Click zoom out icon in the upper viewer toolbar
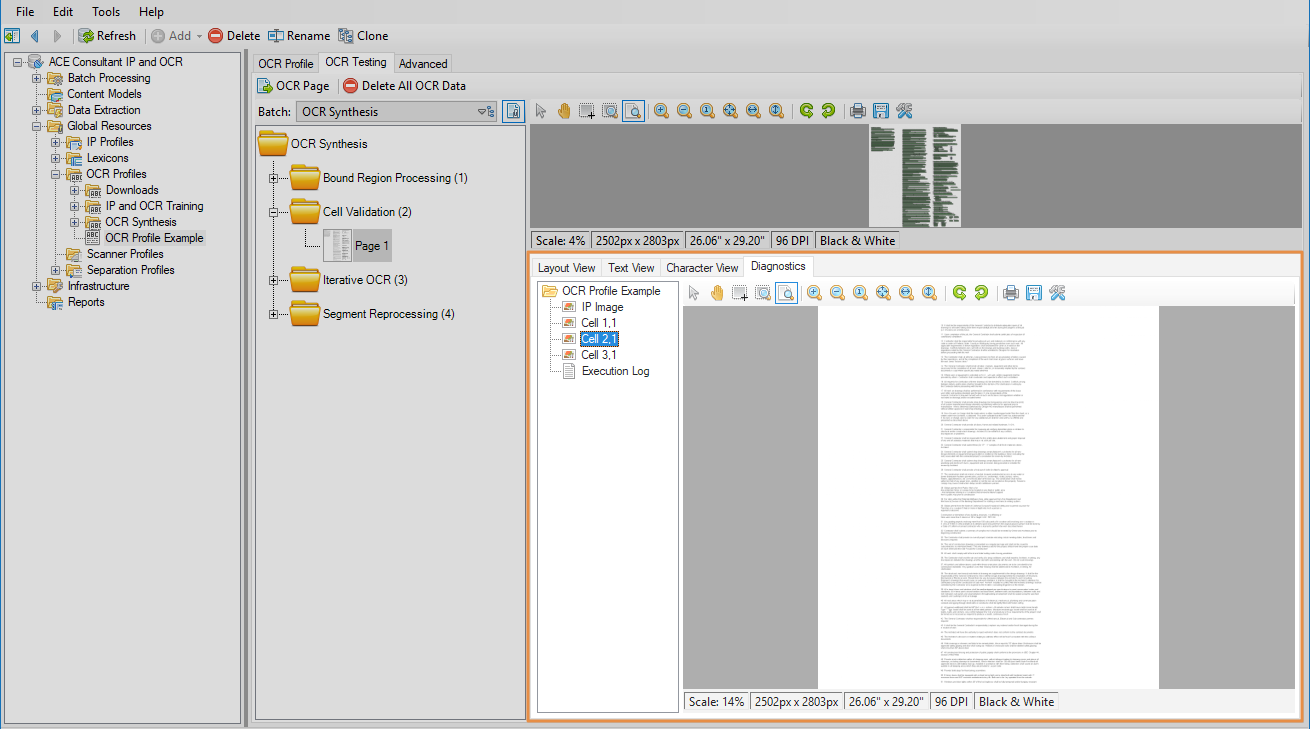This screenshot has width=1310, height=729. tap(684, 111)
